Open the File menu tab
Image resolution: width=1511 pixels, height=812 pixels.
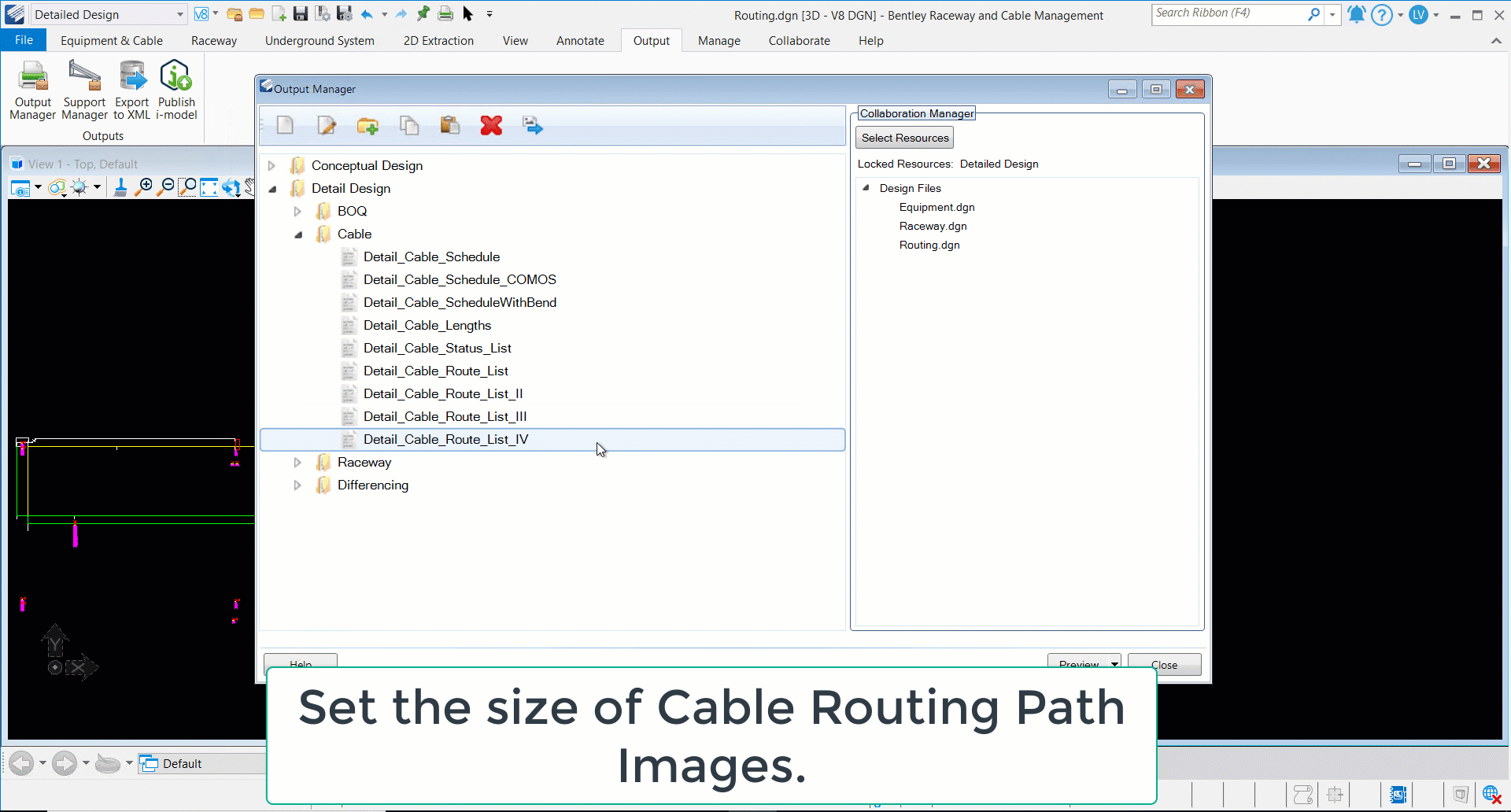coord(24,40)
